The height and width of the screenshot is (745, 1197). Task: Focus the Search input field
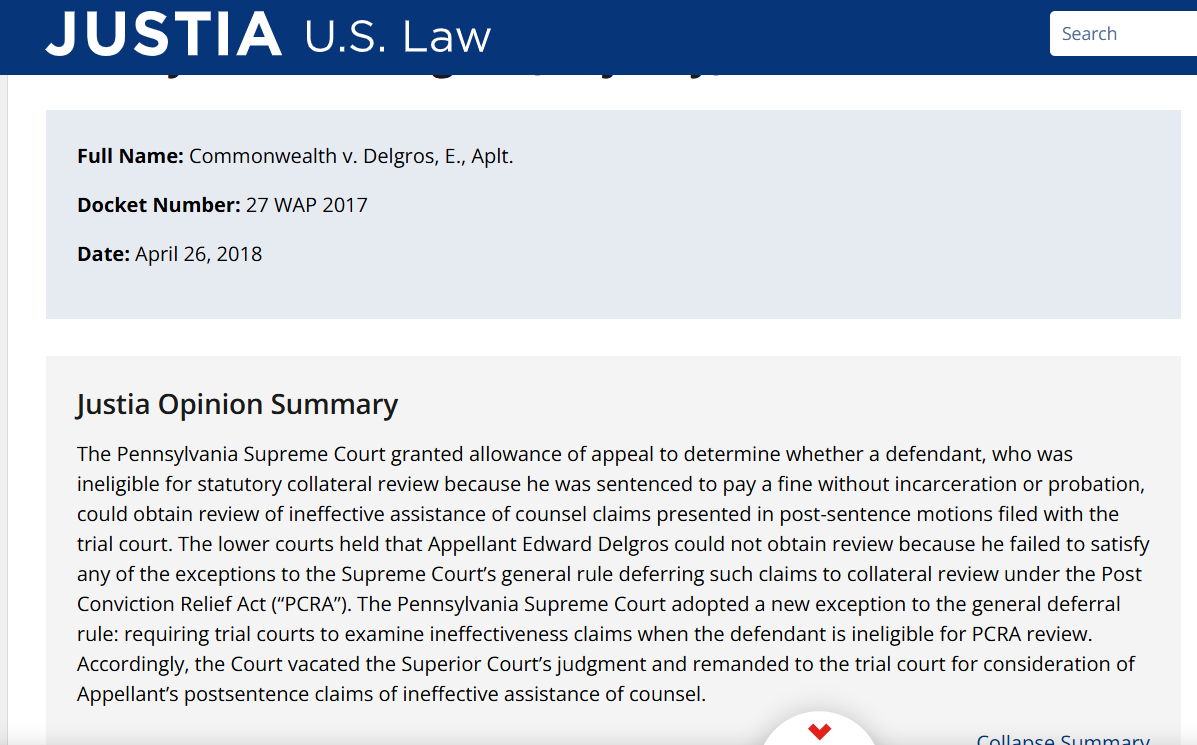tap(1123, 34)
